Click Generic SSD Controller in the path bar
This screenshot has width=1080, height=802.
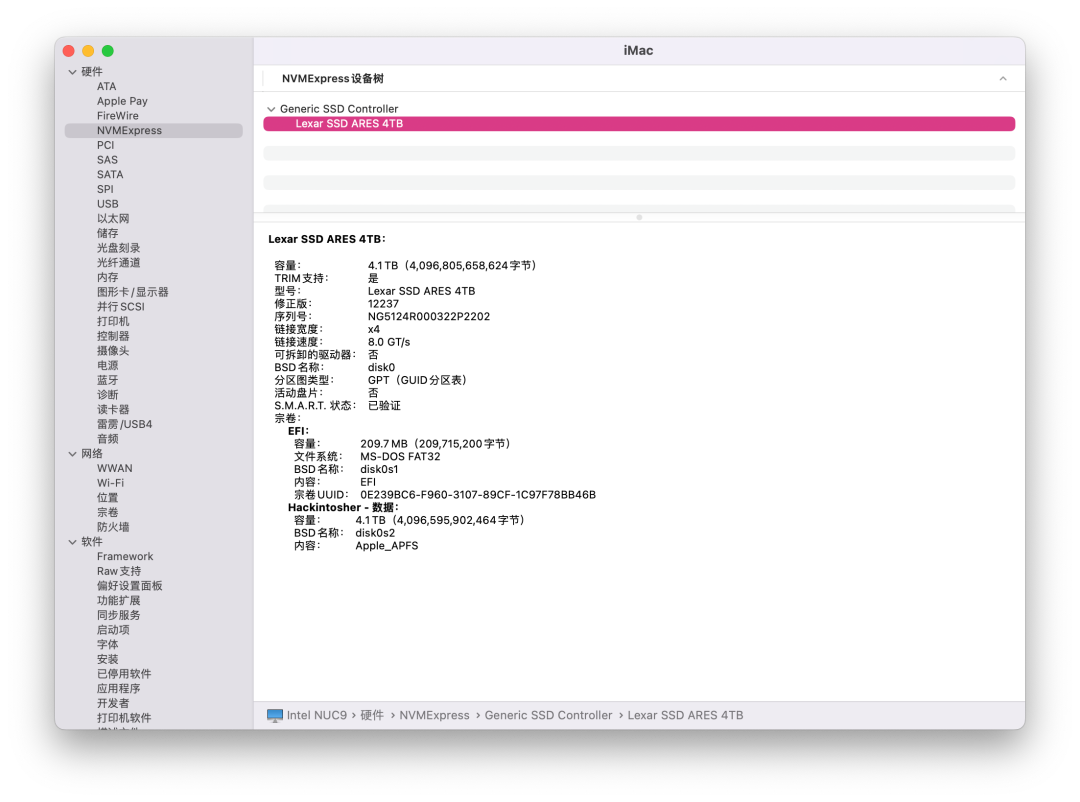coord(548,715)
